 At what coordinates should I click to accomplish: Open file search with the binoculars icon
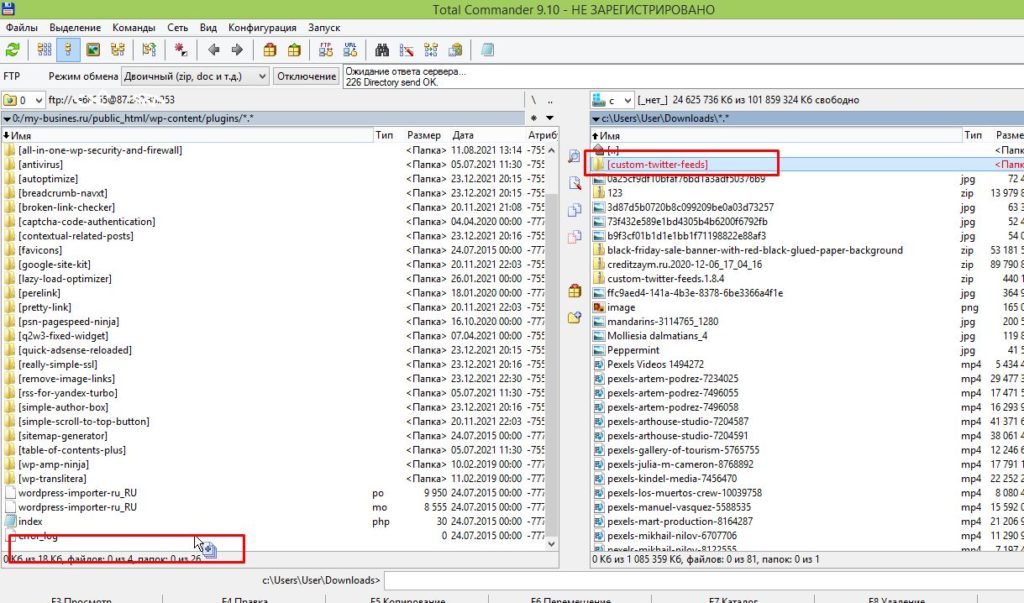point(381,49)
